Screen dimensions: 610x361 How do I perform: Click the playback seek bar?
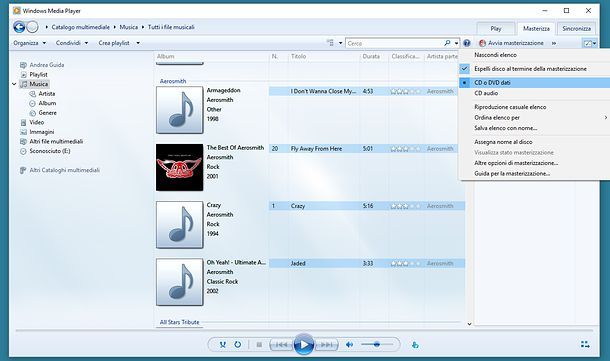(304, 330)
